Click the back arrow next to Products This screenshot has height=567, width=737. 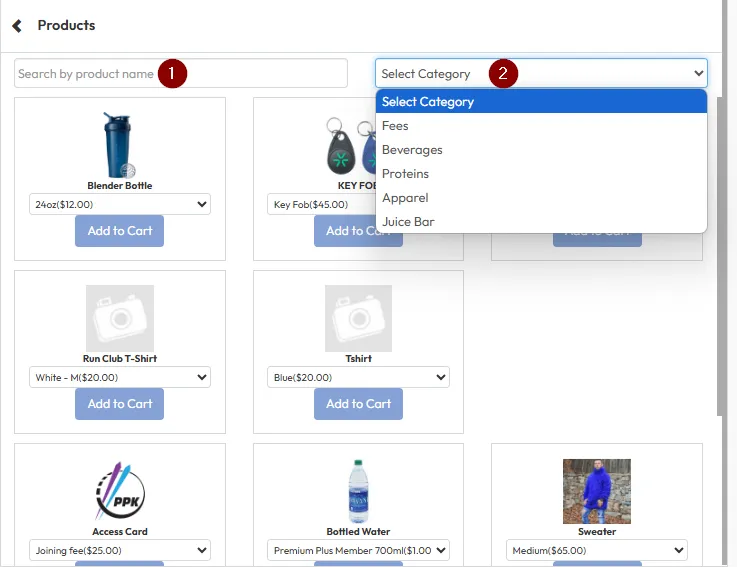coord(17,26)
